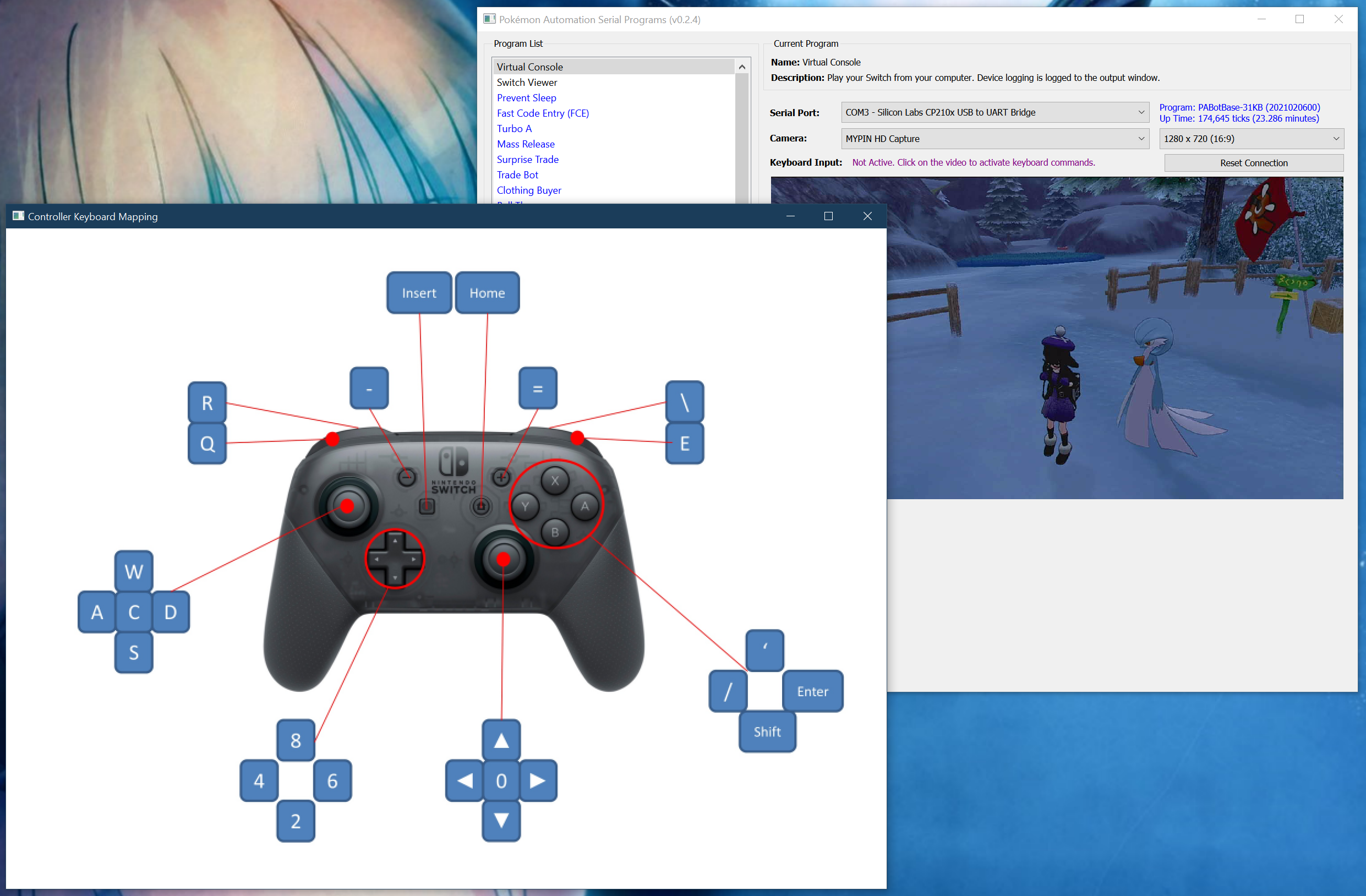Click the Insert key mapping tile
The height and width of the screenshot is (896, 1366).
tap(419, 293)
